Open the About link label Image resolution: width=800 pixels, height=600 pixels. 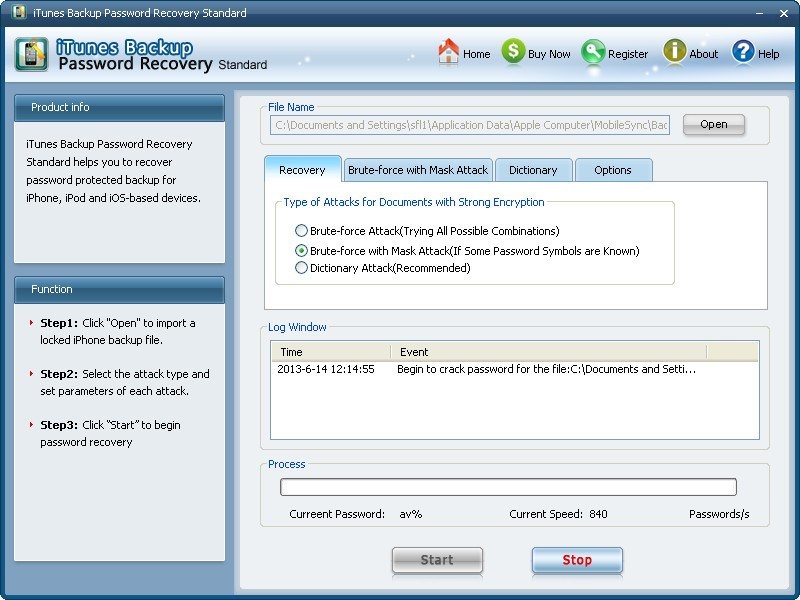703,54
